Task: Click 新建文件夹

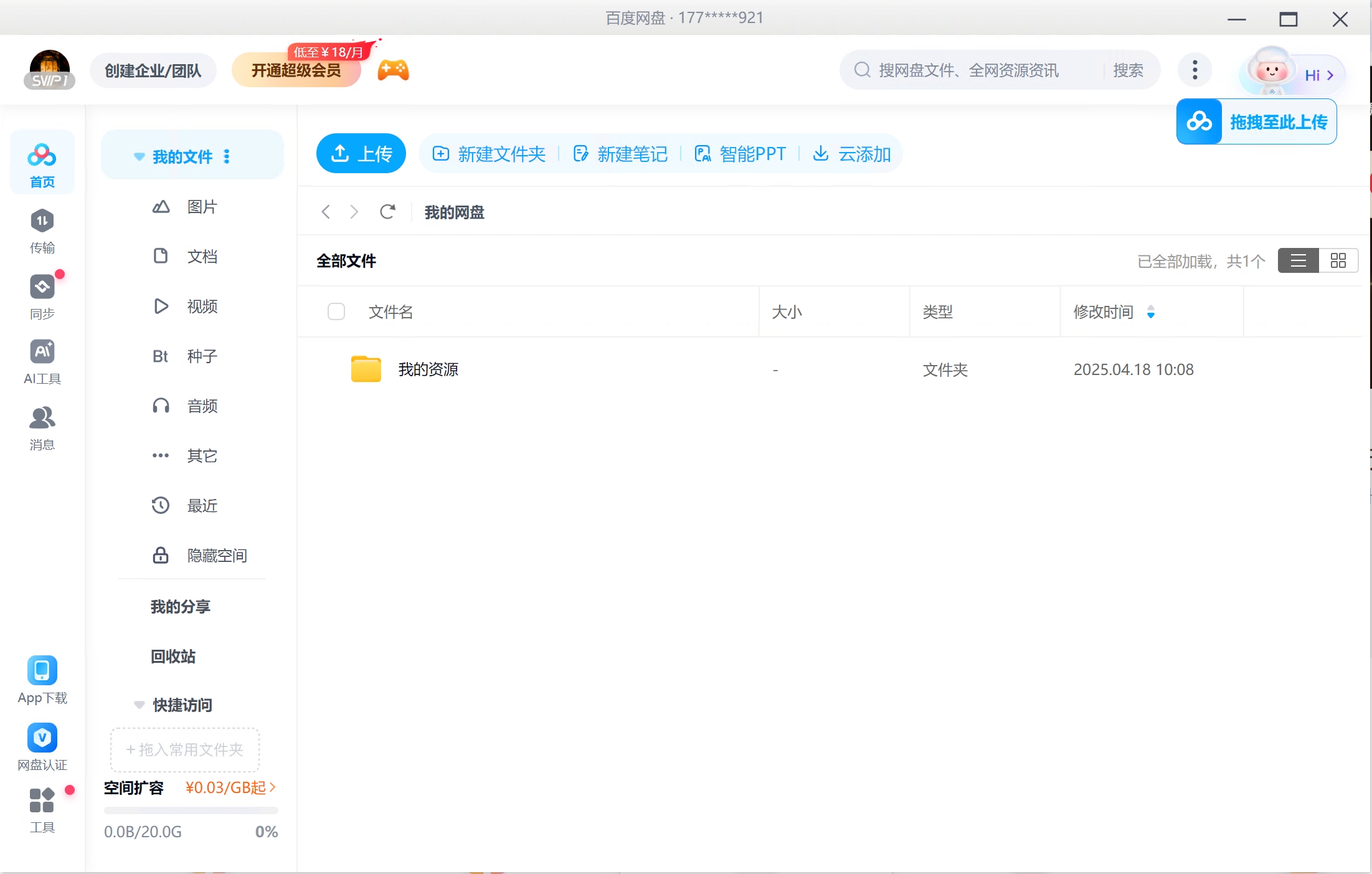Action: point(489,154)
